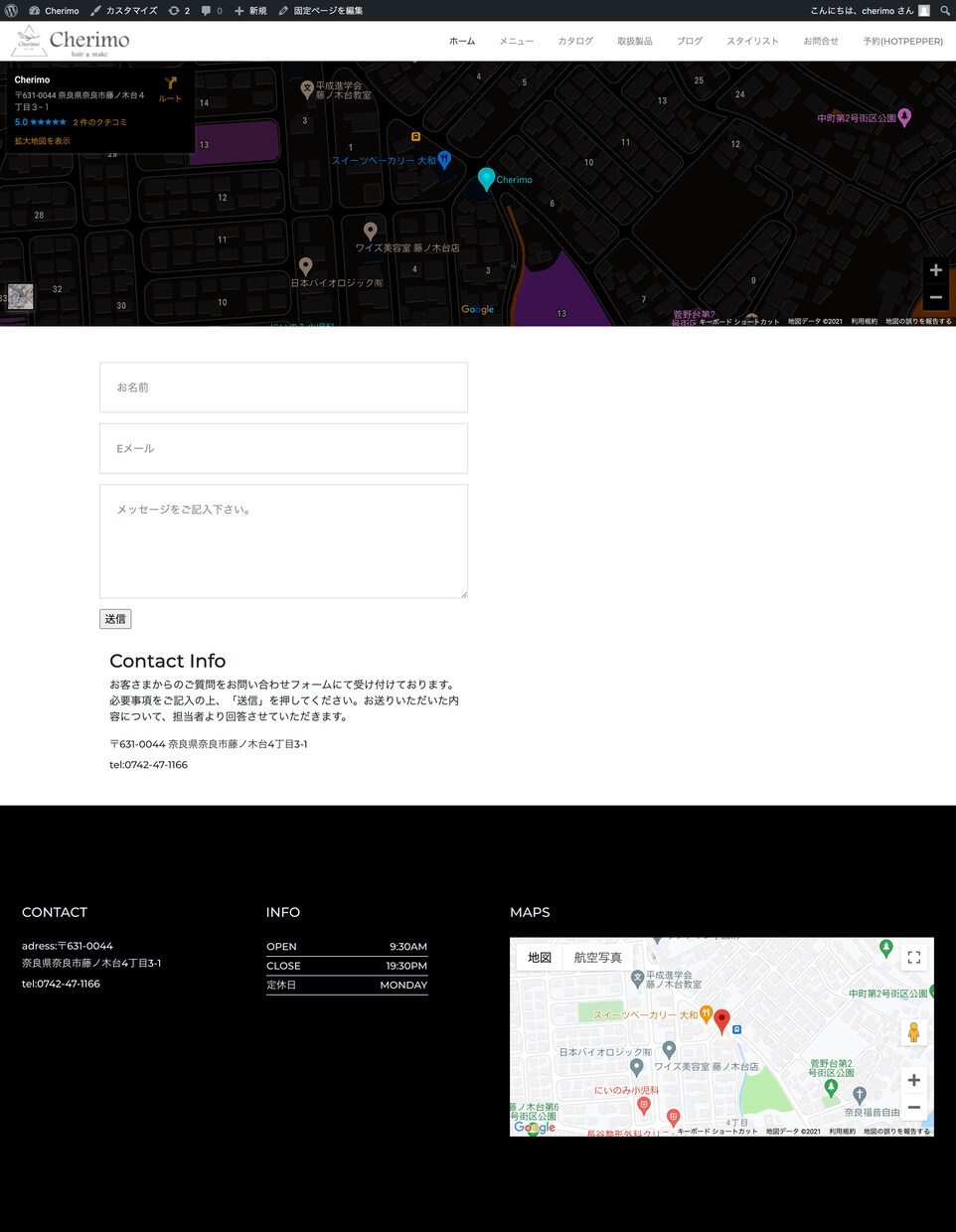Open キーボード ショートカット on footer map
This screenshot has height=1232, width=956.
[717, 1131]
